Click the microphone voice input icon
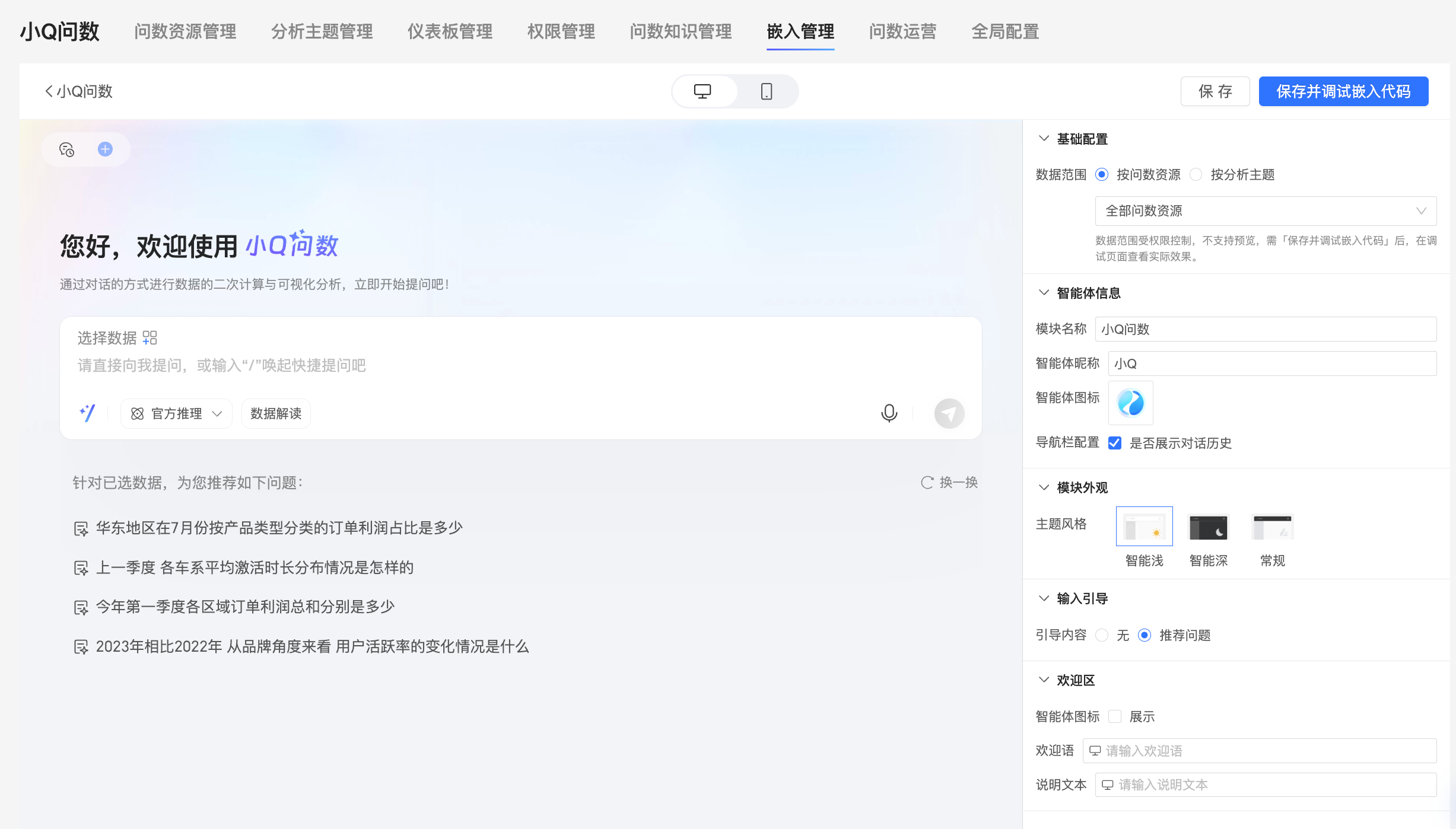The image size is (1456, 829). (889, 413)
